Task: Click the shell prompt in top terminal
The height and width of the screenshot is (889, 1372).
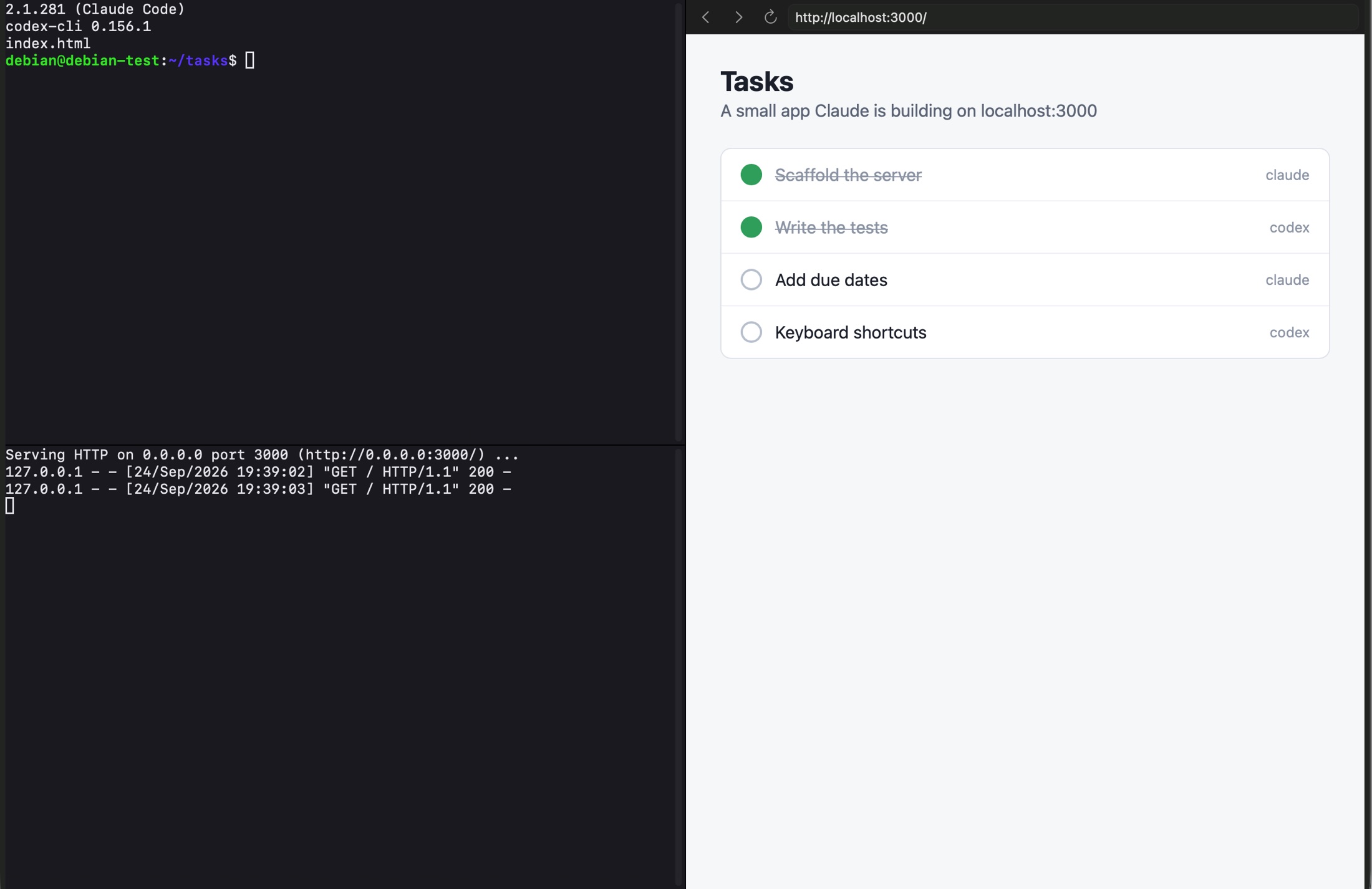Action: click(x=121, y=60)
